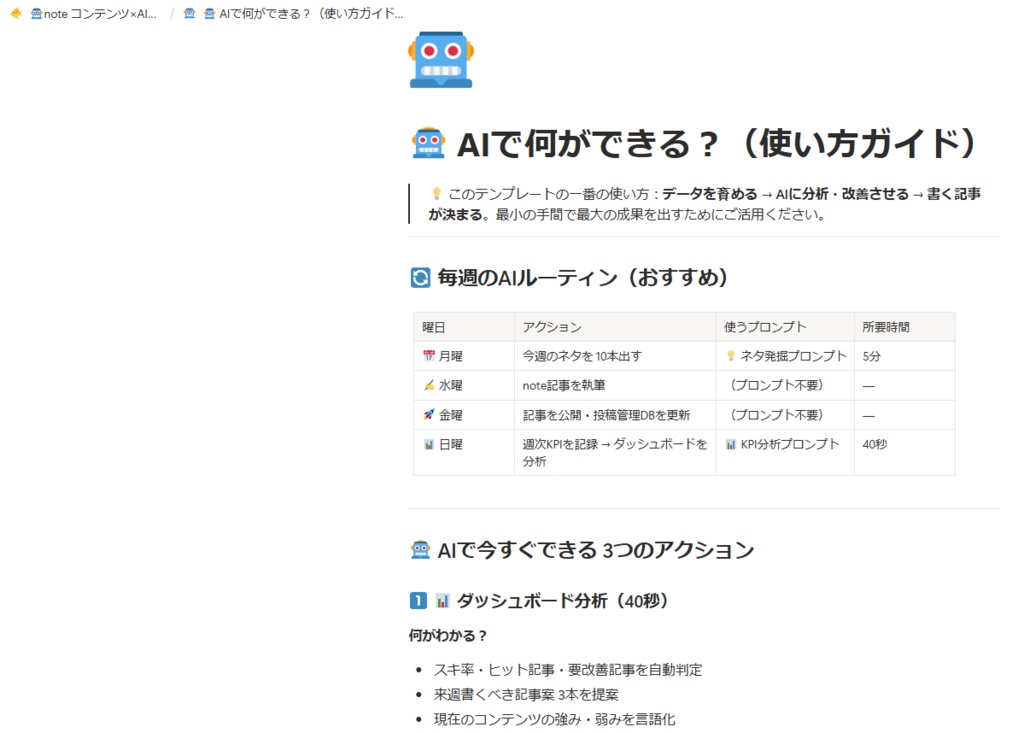Click the bar chart icon in the ダッシュボード分析 heading
Viewport: 1024px width, 733px height.
445,600
